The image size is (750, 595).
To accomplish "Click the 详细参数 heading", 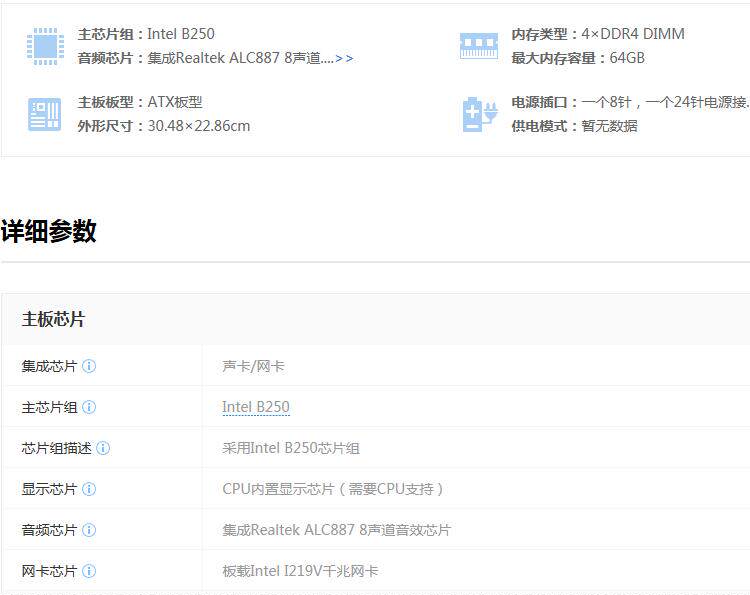I will point(48,231).
